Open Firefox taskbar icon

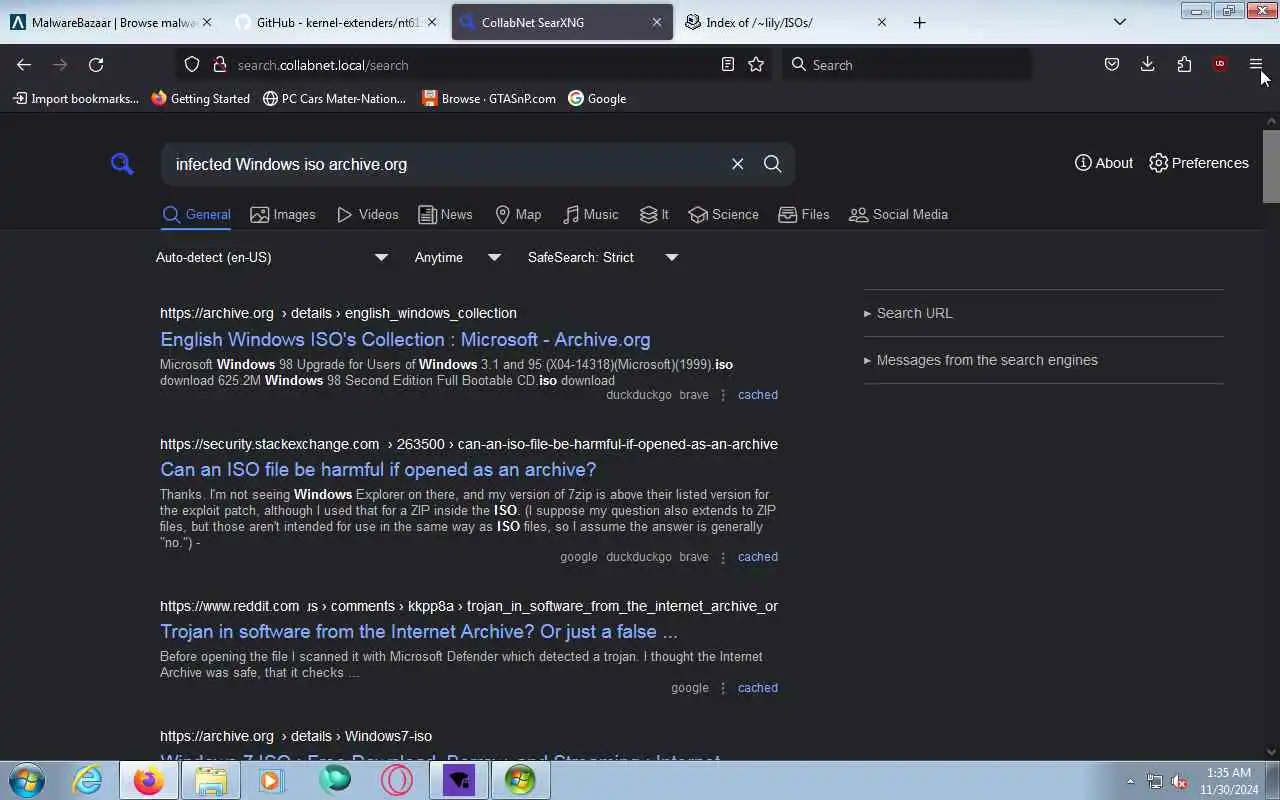(149, 780)
